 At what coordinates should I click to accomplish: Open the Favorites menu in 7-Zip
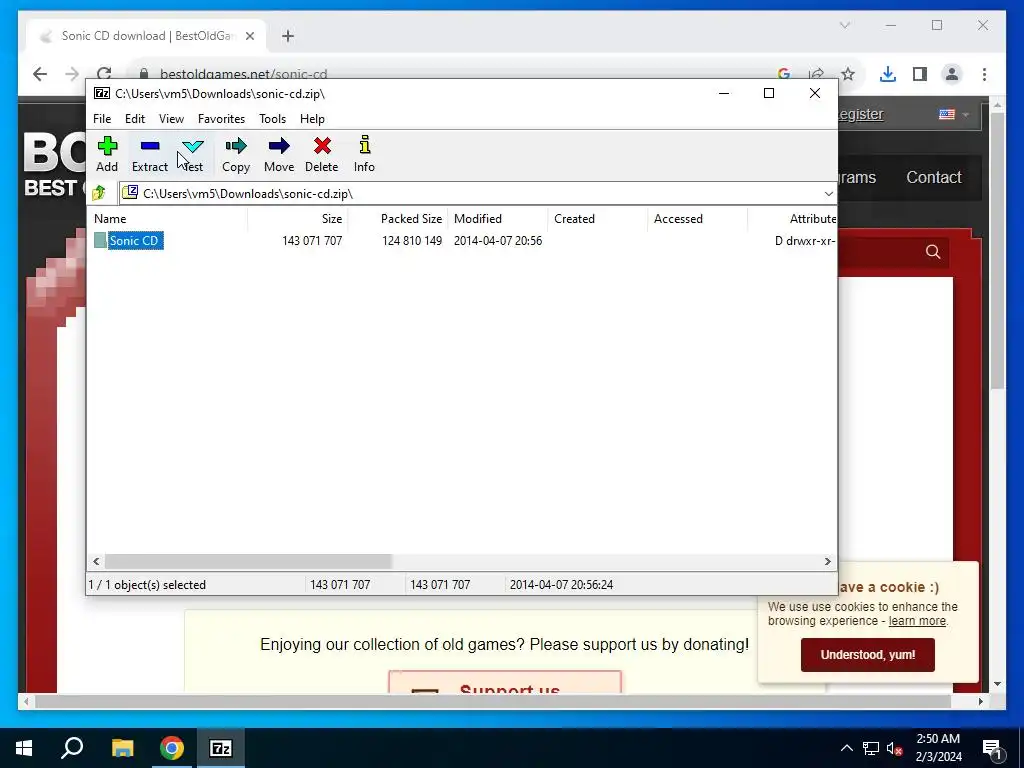221,119
